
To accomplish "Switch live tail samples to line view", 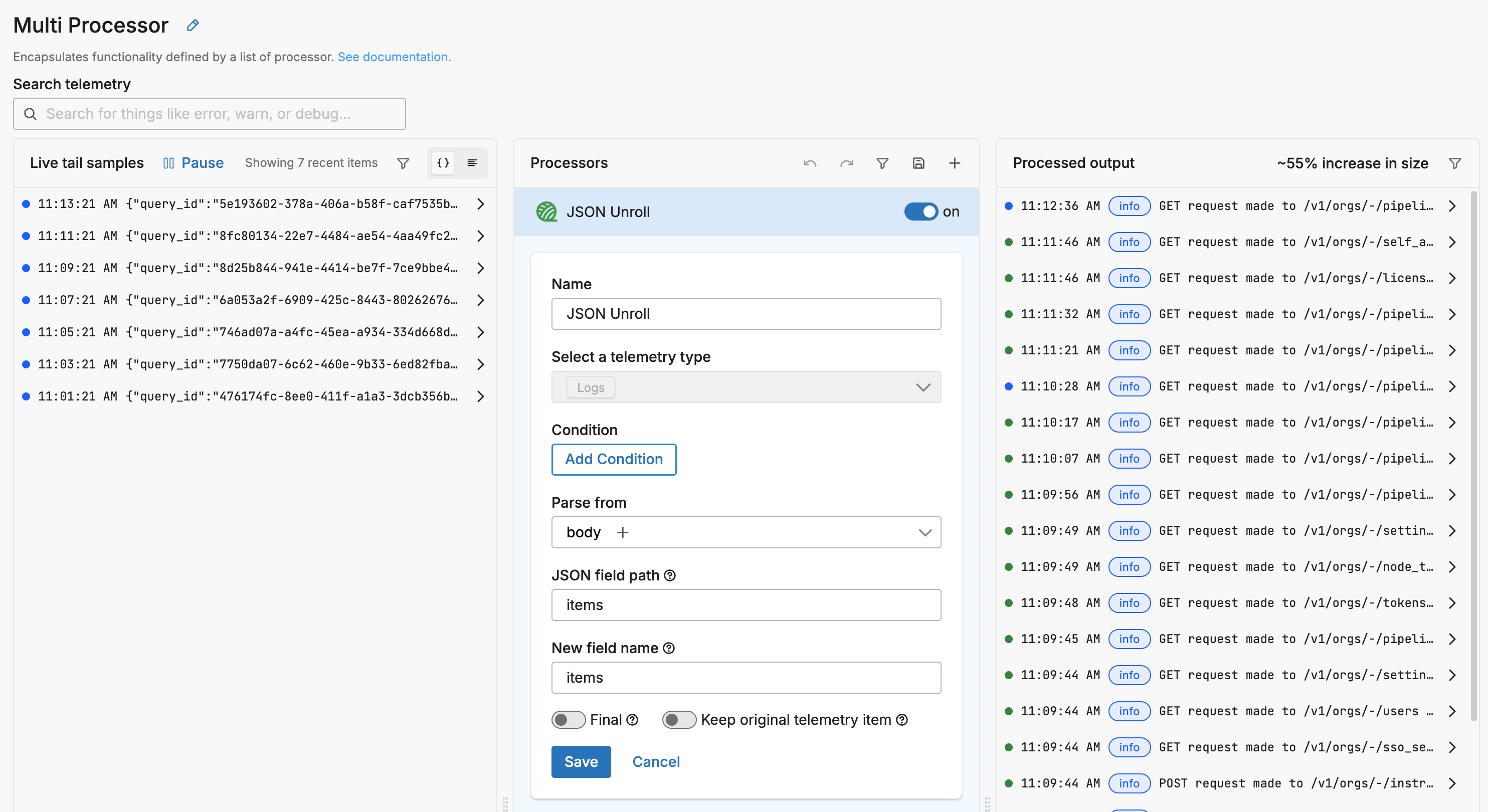I will pyautogui.click(x=472, y=163).
